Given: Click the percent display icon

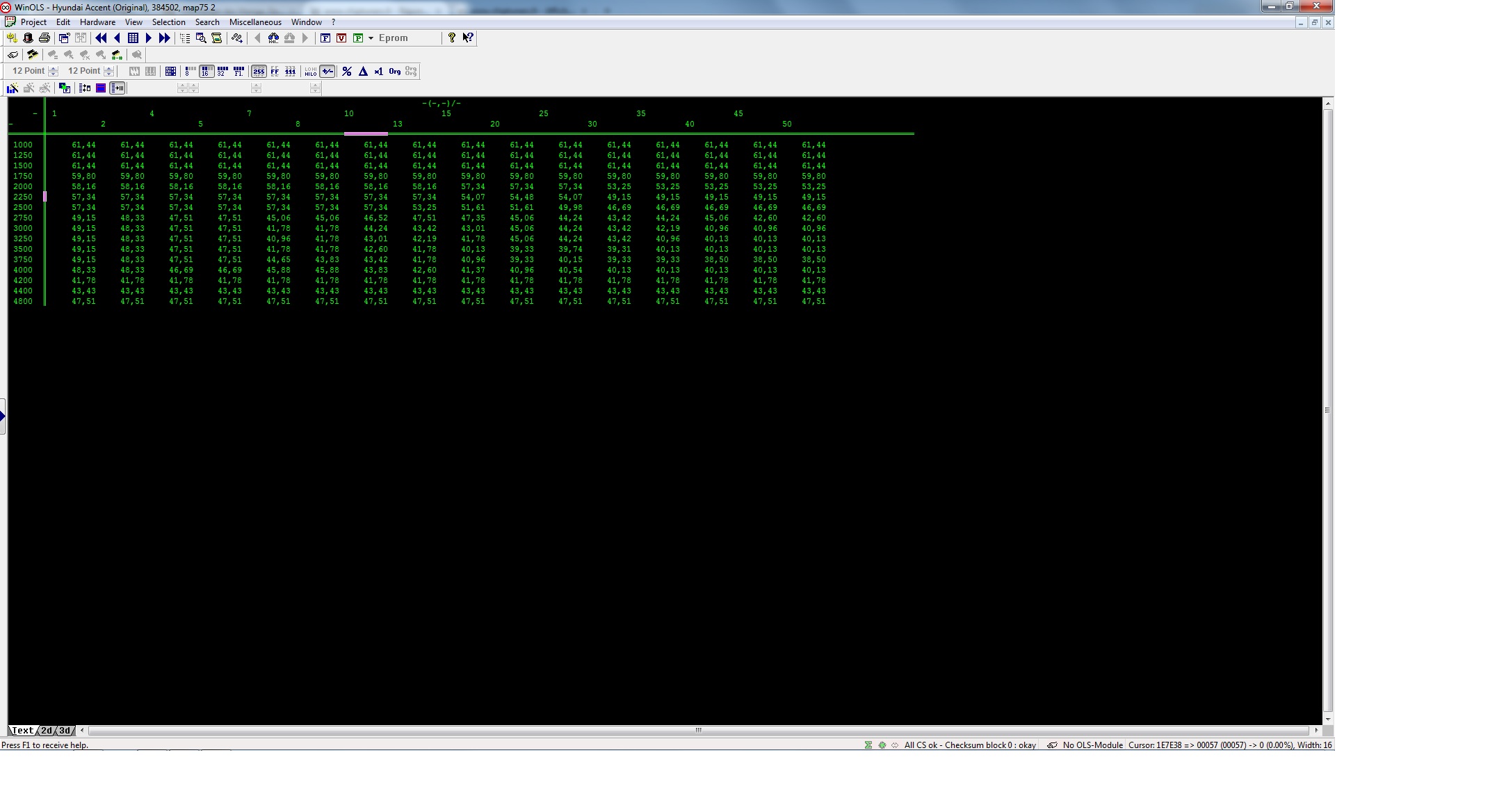Looking at the screenshot, I should [347, 72].
